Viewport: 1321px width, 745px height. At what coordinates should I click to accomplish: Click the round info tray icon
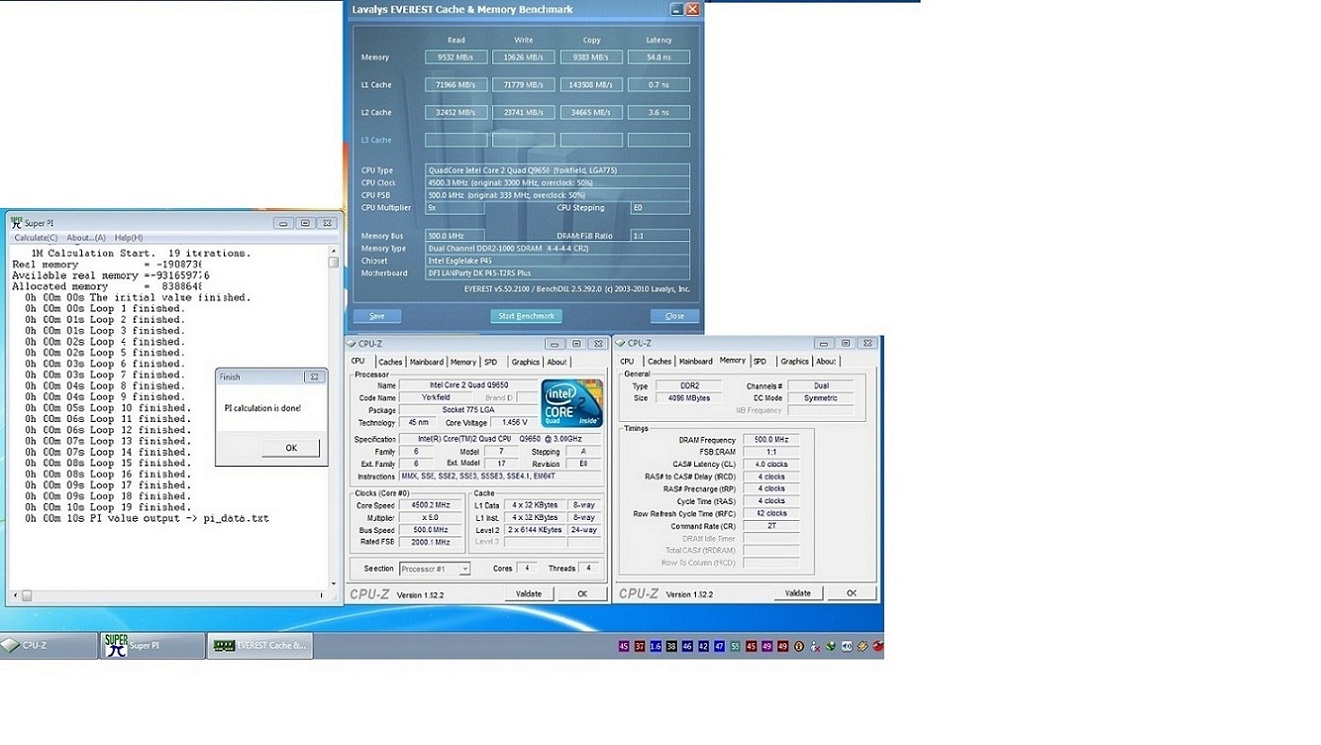(x=799, y=647)
